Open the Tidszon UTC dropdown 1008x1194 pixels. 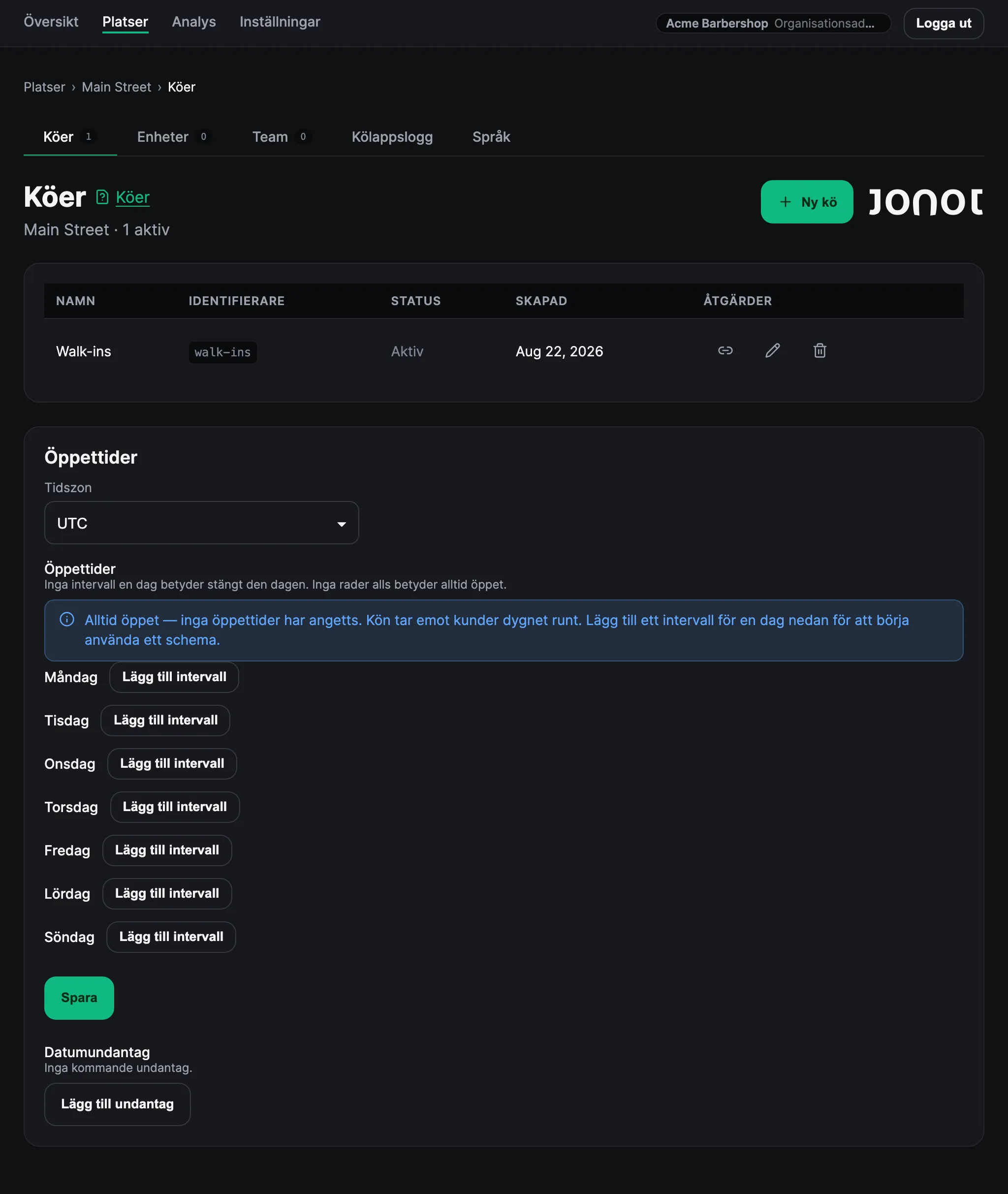[202, 523]
